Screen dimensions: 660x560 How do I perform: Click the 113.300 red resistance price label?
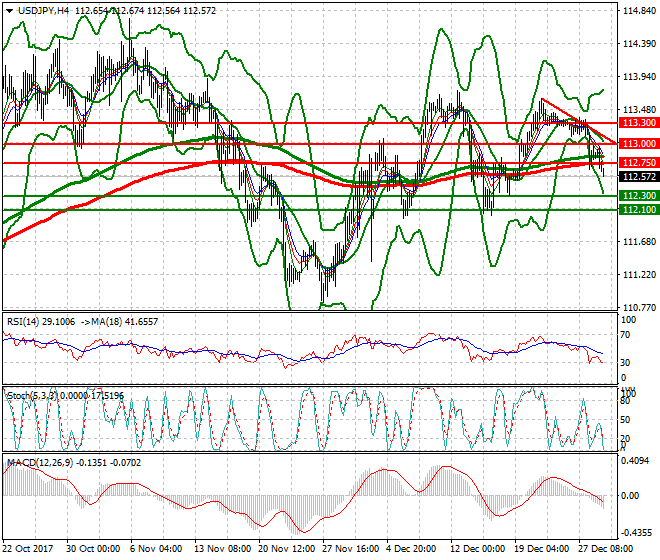click(x=639, y=123)
